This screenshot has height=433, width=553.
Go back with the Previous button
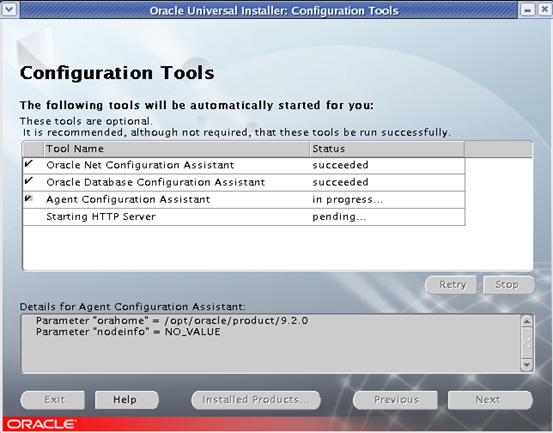pyautogui.click(x=395, y=400)
